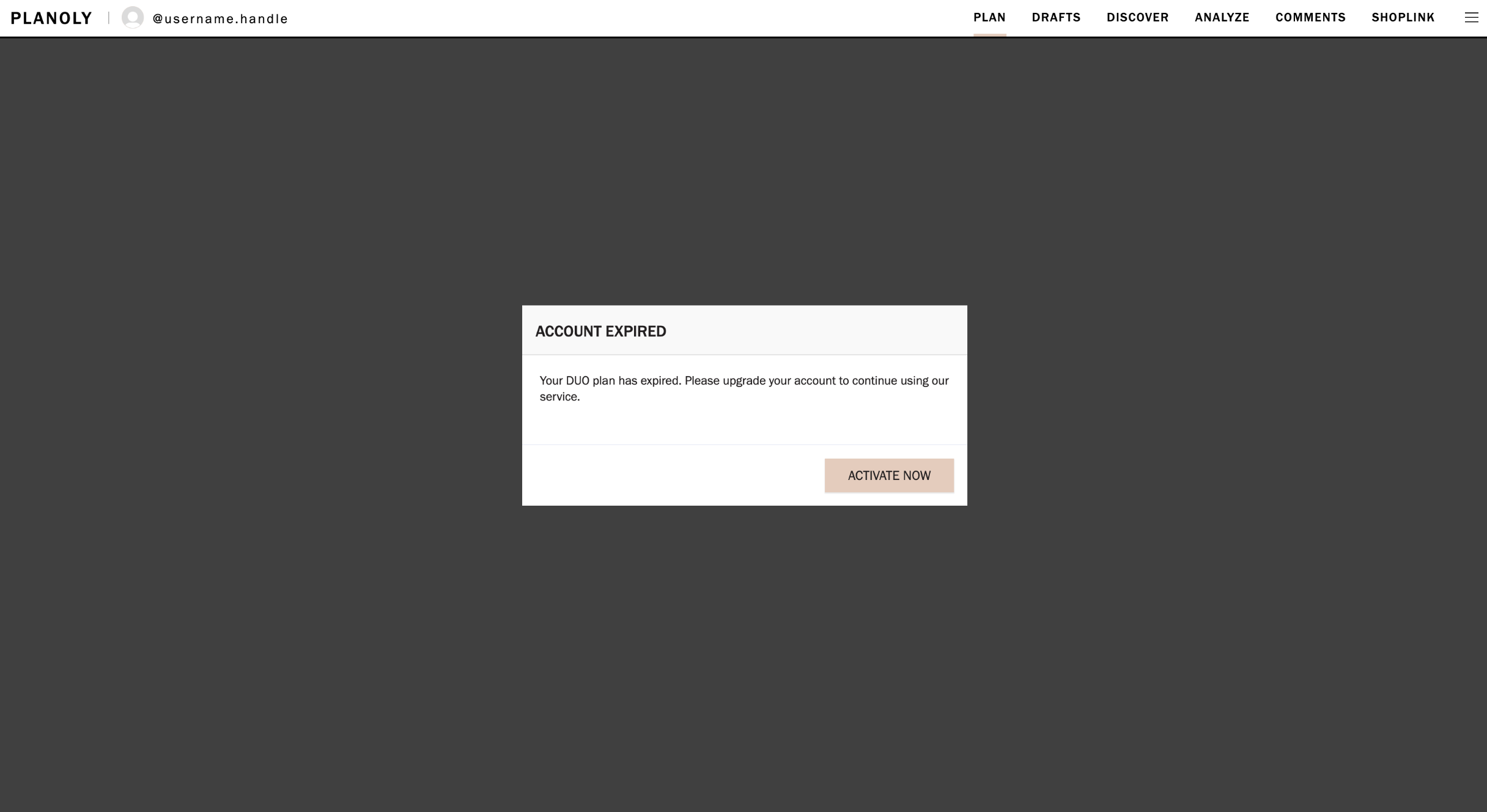The image size is (1487, 812).
Task: Click the ACTIVATE NOW button
Action: [x=889, y=476]
